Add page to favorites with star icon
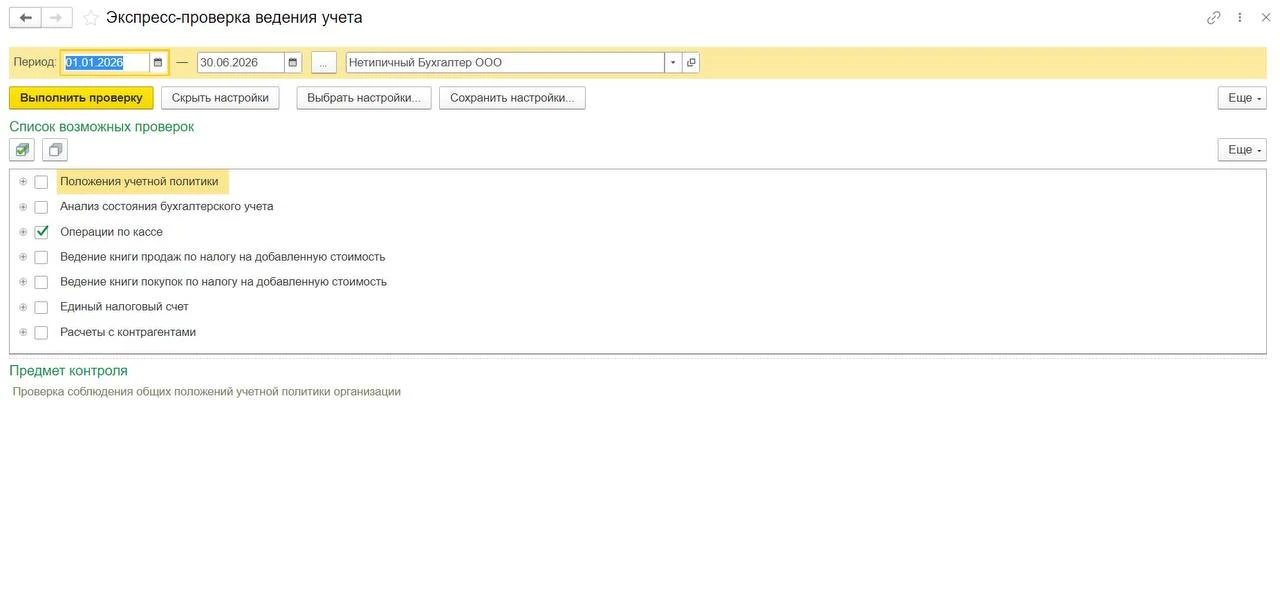 click(91, 18)
